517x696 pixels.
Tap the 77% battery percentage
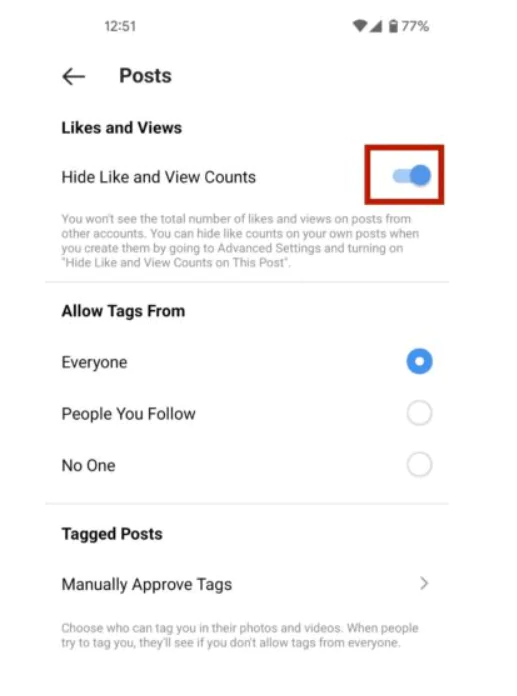(x=415, y=26)
